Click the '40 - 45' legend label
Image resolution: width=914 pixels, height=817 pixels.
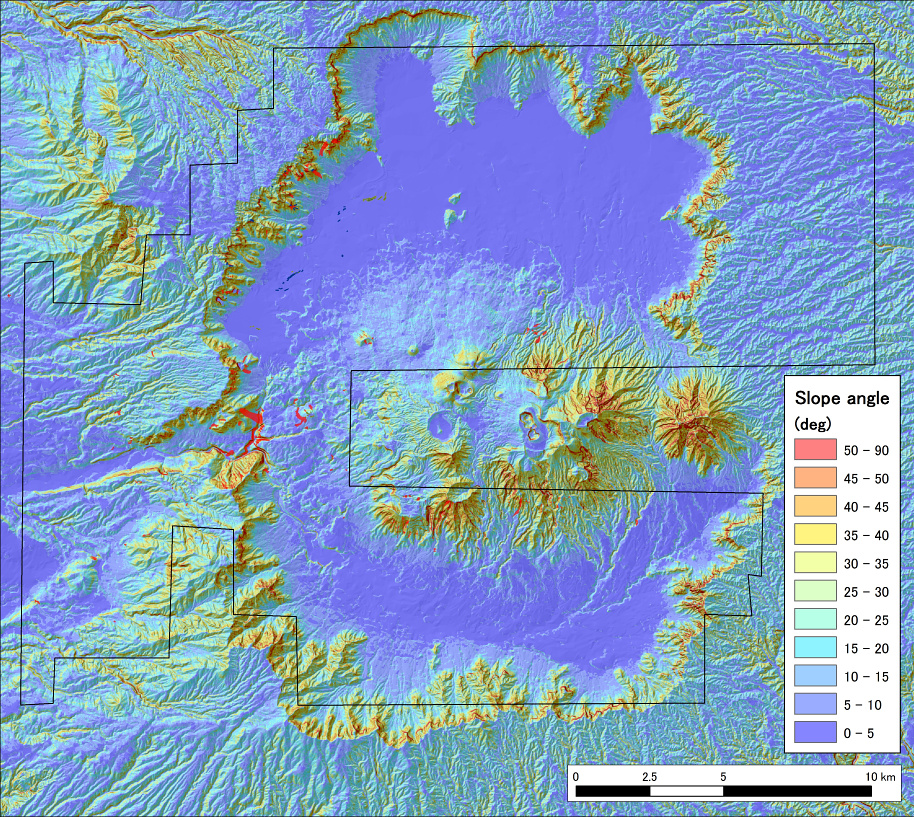point(866,507)
